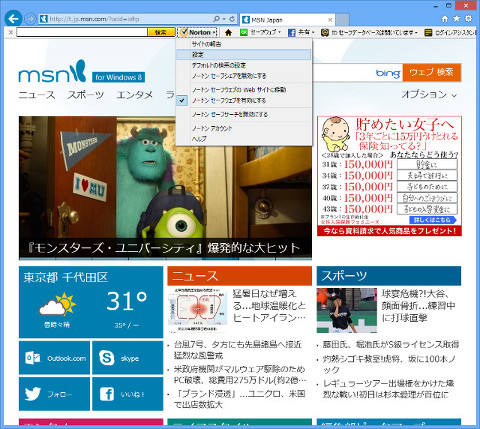Click the sunny cloud weather icon
480x429 pixels.
[57, 304]
